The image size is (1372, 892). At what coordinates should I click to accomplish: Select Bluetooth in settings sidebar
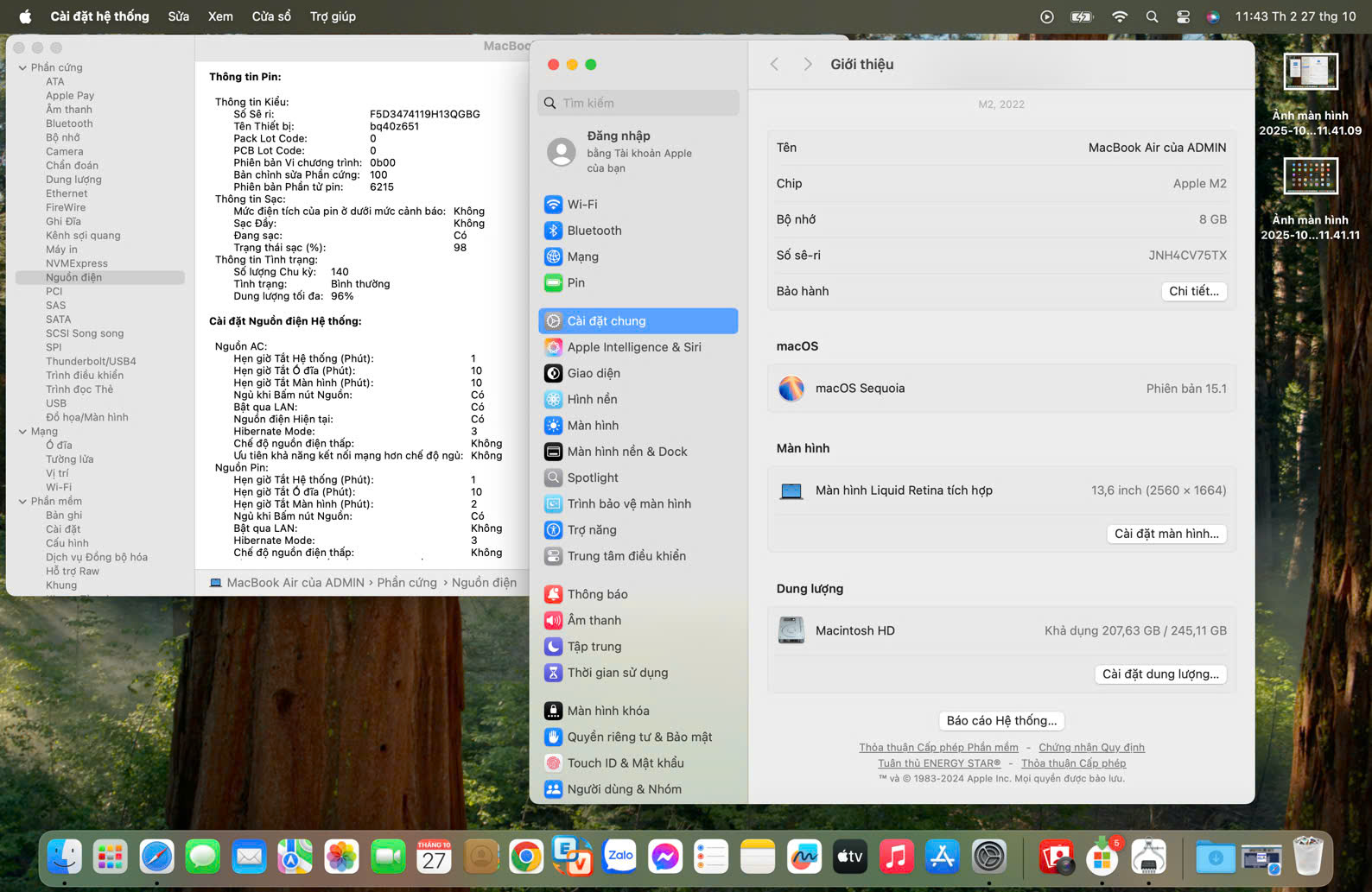(x=594, y=231)
